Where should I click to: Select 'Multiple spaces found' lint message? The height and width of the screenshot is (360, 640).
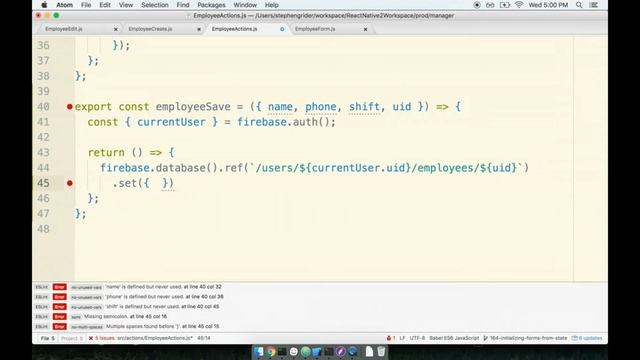click(143, 327)
